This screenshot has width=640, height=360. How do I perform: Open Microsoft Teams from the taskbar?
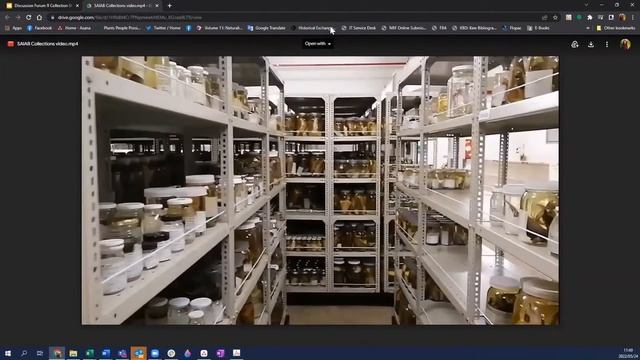(x=122, y=353)
